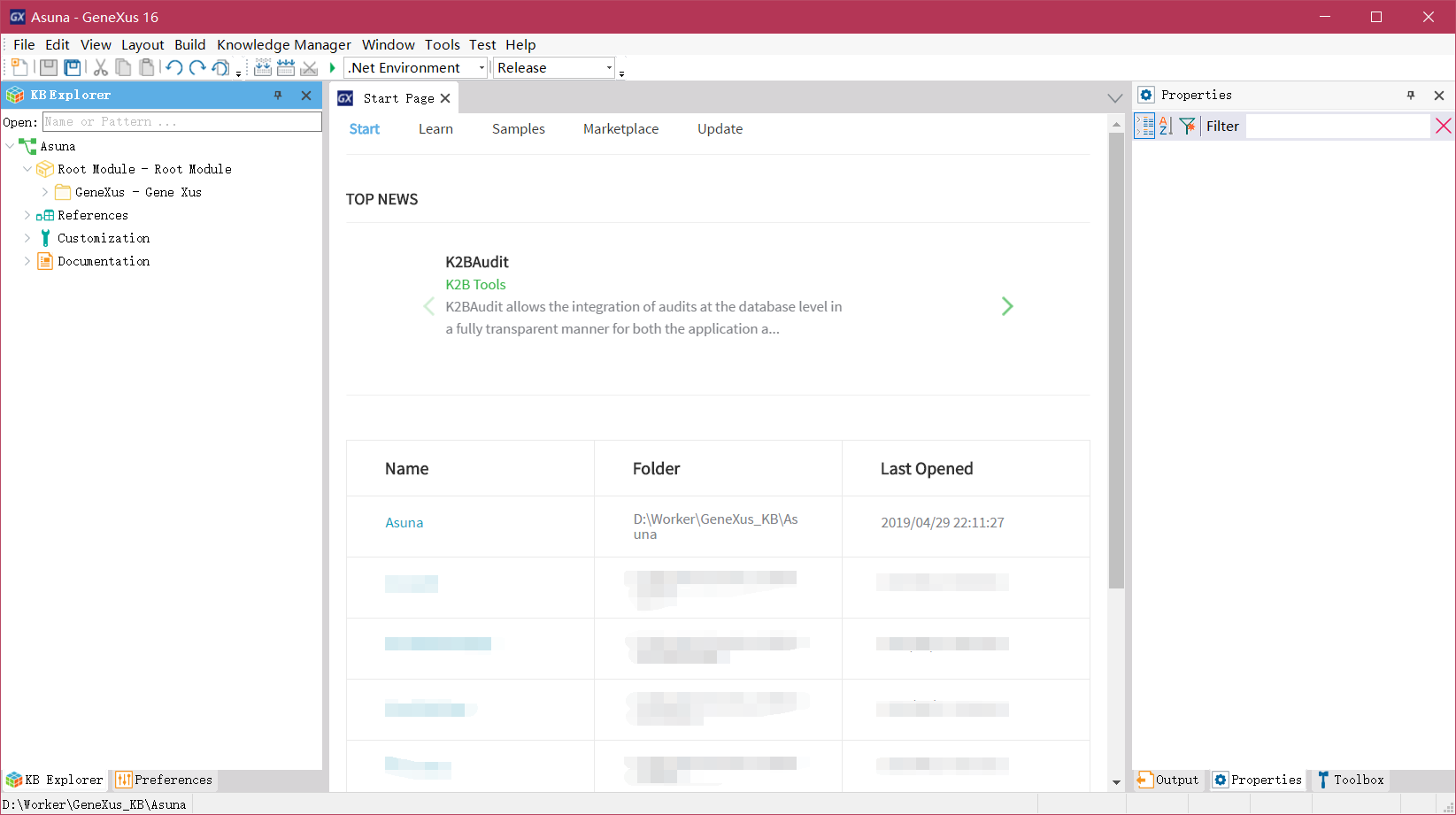Toggle alphabetical sort in Properties
This screenshot has height=815, width=1456.
(1166, 126)
